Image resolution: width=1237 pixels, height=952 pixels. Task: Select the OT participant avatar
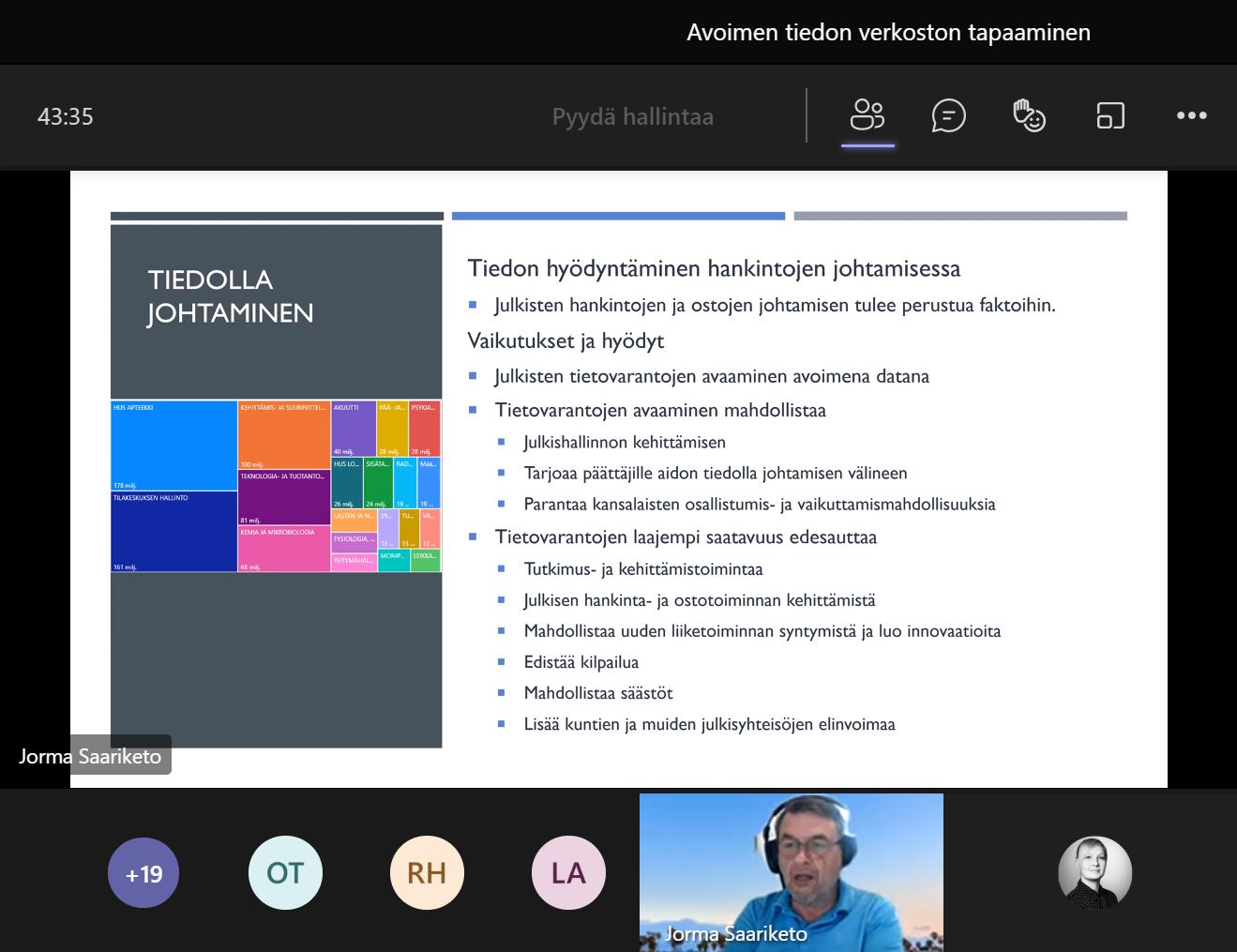pos(285,873)
